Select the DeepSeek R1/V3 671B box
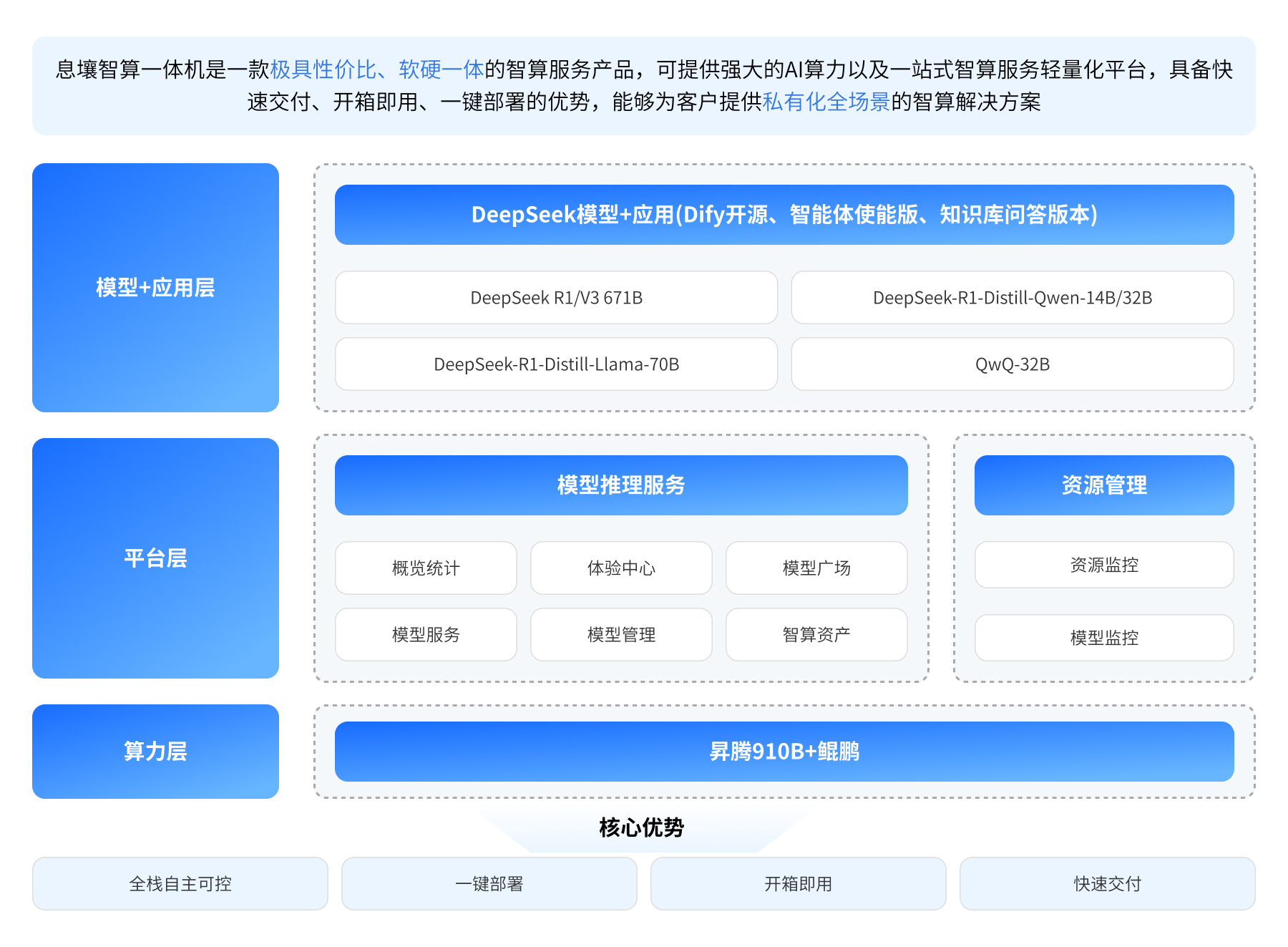This screenshot has height=947, width=1288. click(x=556, y=298)
